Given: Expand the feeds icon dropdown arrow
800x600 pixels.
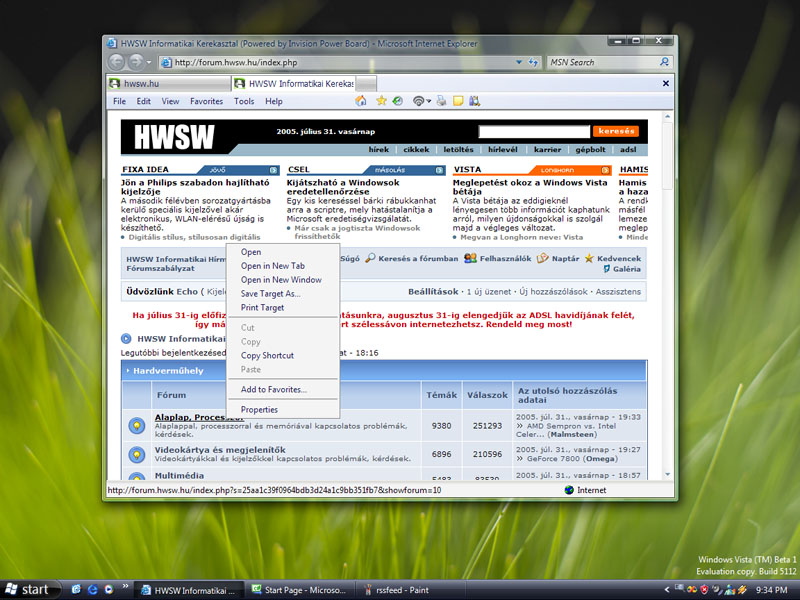Looking at the screenshot, I should pos(429,101).
